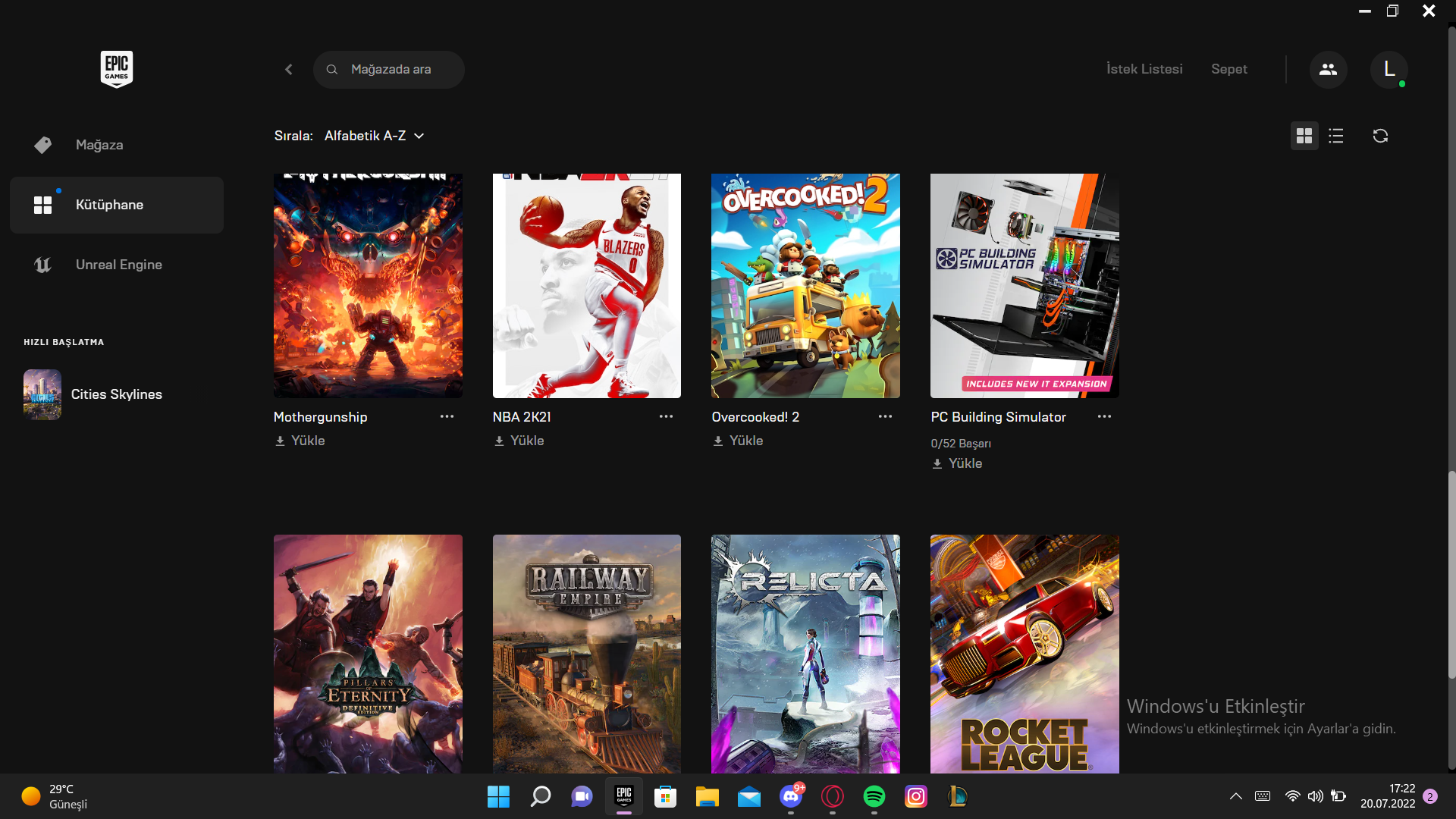Screen dimensions: 1456x819
Task: Click Yükle under Overcooked! 2
Action: pos(738,441)
